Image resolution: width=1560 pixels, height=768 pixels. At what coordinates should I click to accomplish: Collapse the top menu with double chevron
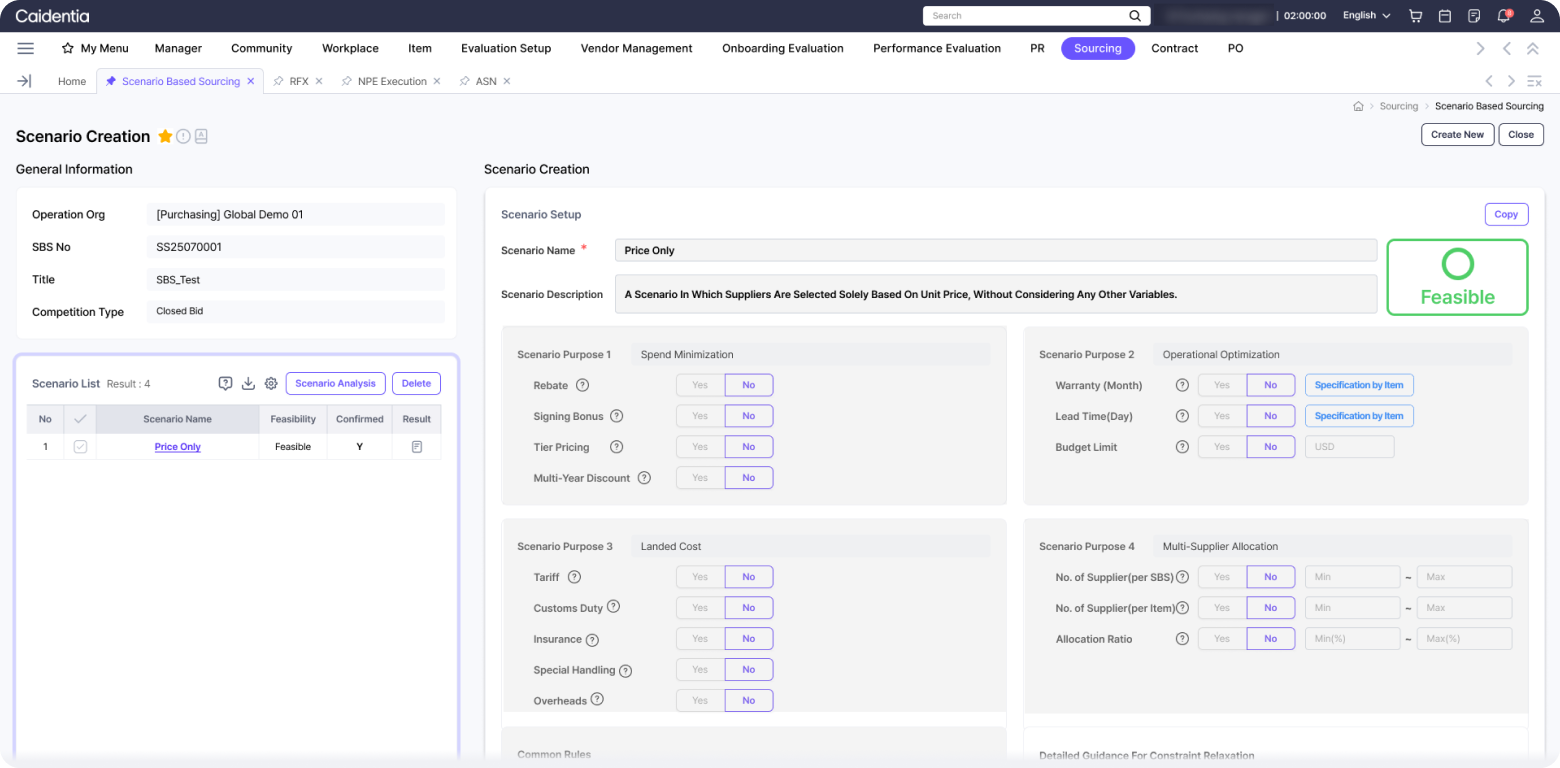pos(1533,48)
